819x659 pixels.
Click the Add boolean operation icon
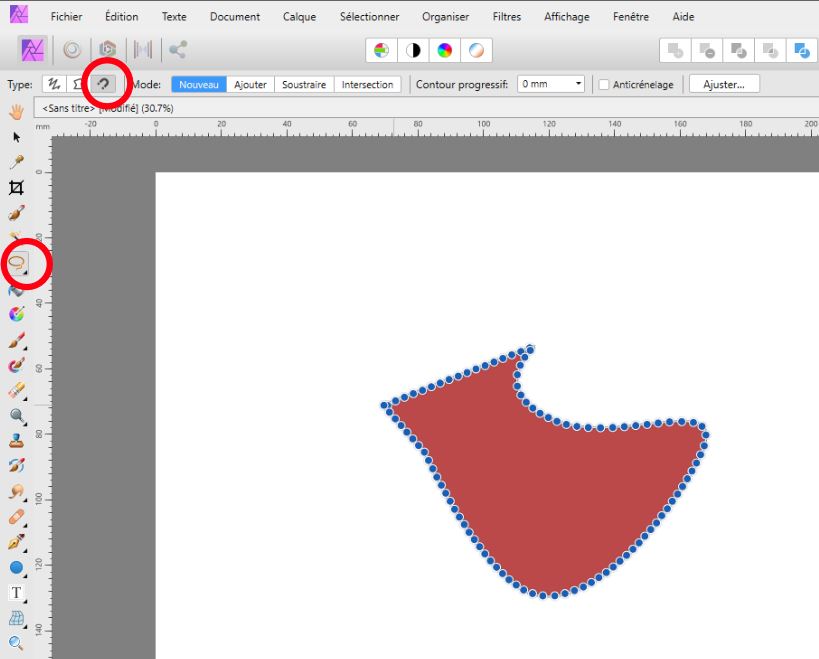675,51
